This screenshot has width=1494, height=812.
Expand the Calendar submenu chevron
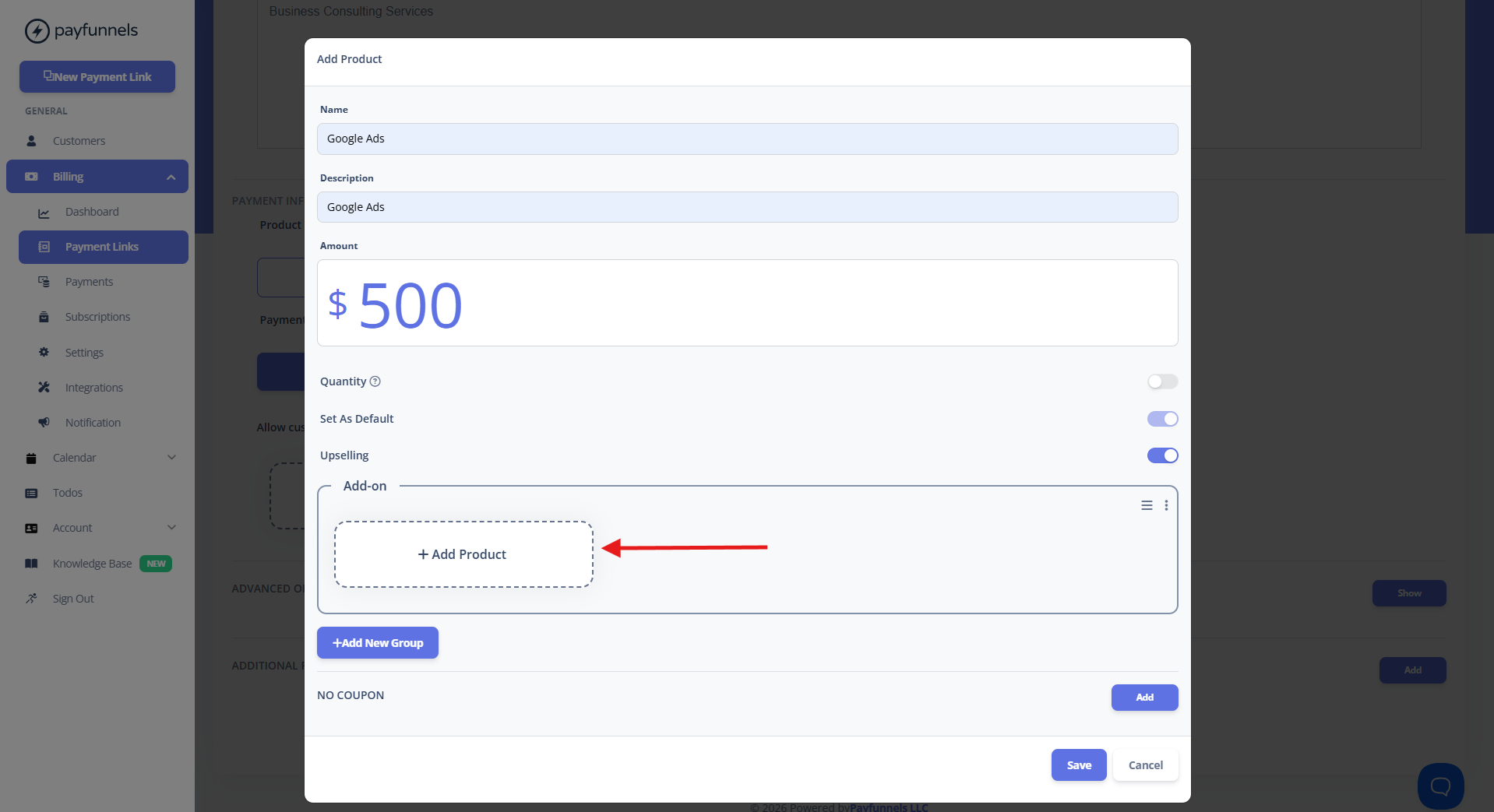171,458
